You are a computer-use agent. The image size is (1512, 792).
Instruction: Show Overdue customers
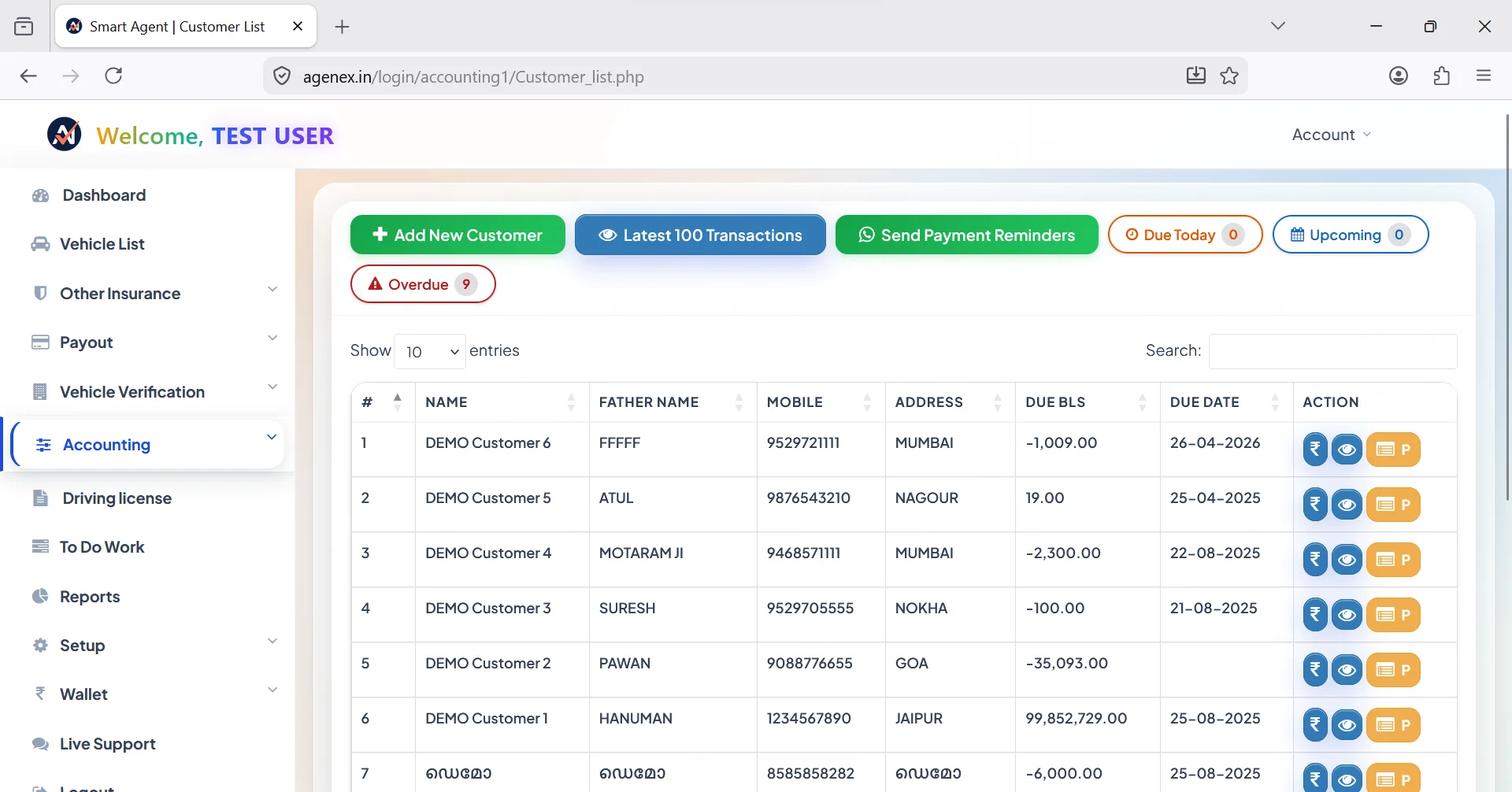[423, 284]
